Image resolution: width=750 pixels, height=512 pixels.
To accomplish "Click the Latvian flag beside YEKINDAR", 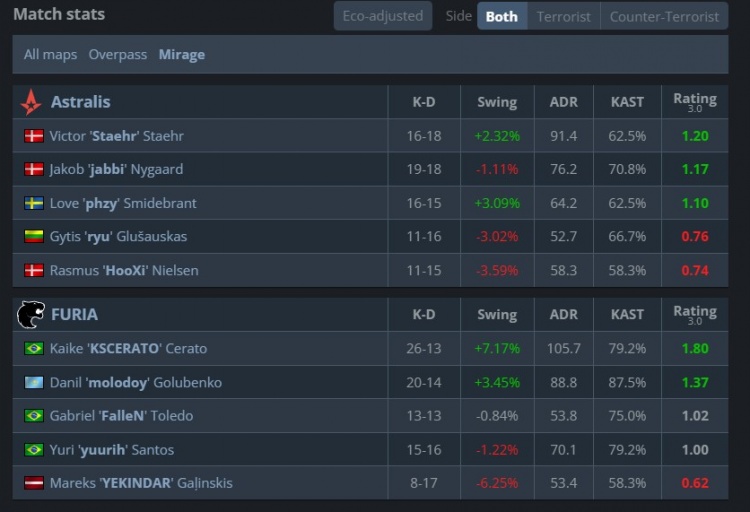I will click(34, 483).
